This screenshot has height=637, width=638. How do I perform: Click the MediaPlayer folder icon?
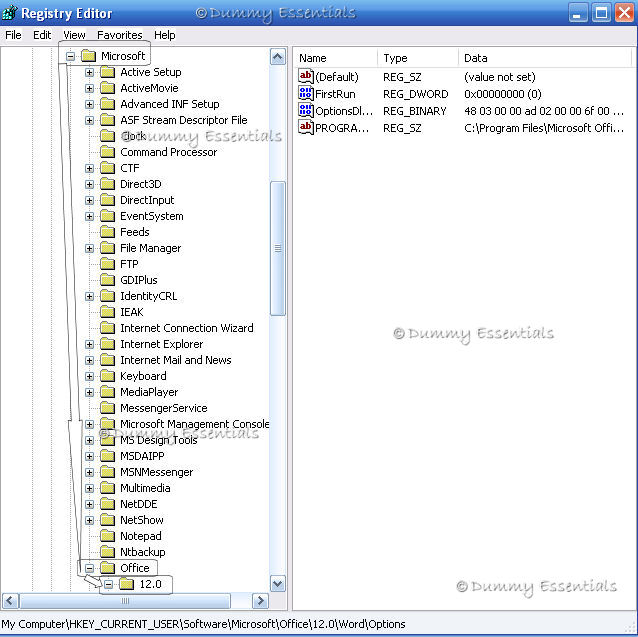[x=107, y=392]
